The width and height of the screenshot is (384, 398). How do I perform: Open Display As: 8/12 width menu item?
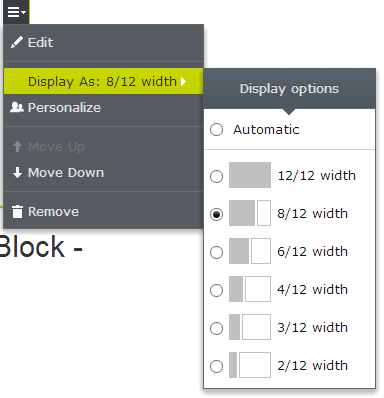104,81
